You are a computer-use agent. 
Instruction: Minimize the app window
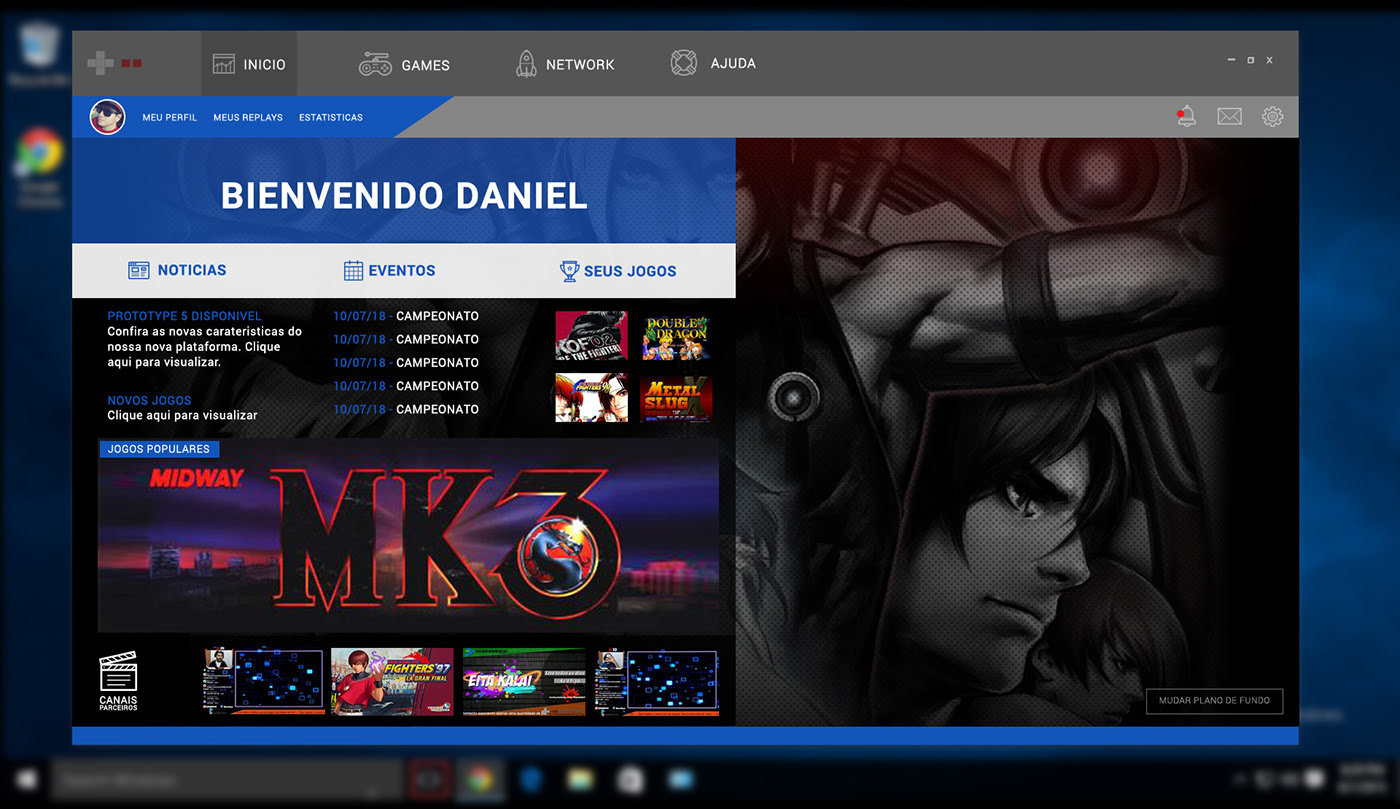coord(1232,61)
